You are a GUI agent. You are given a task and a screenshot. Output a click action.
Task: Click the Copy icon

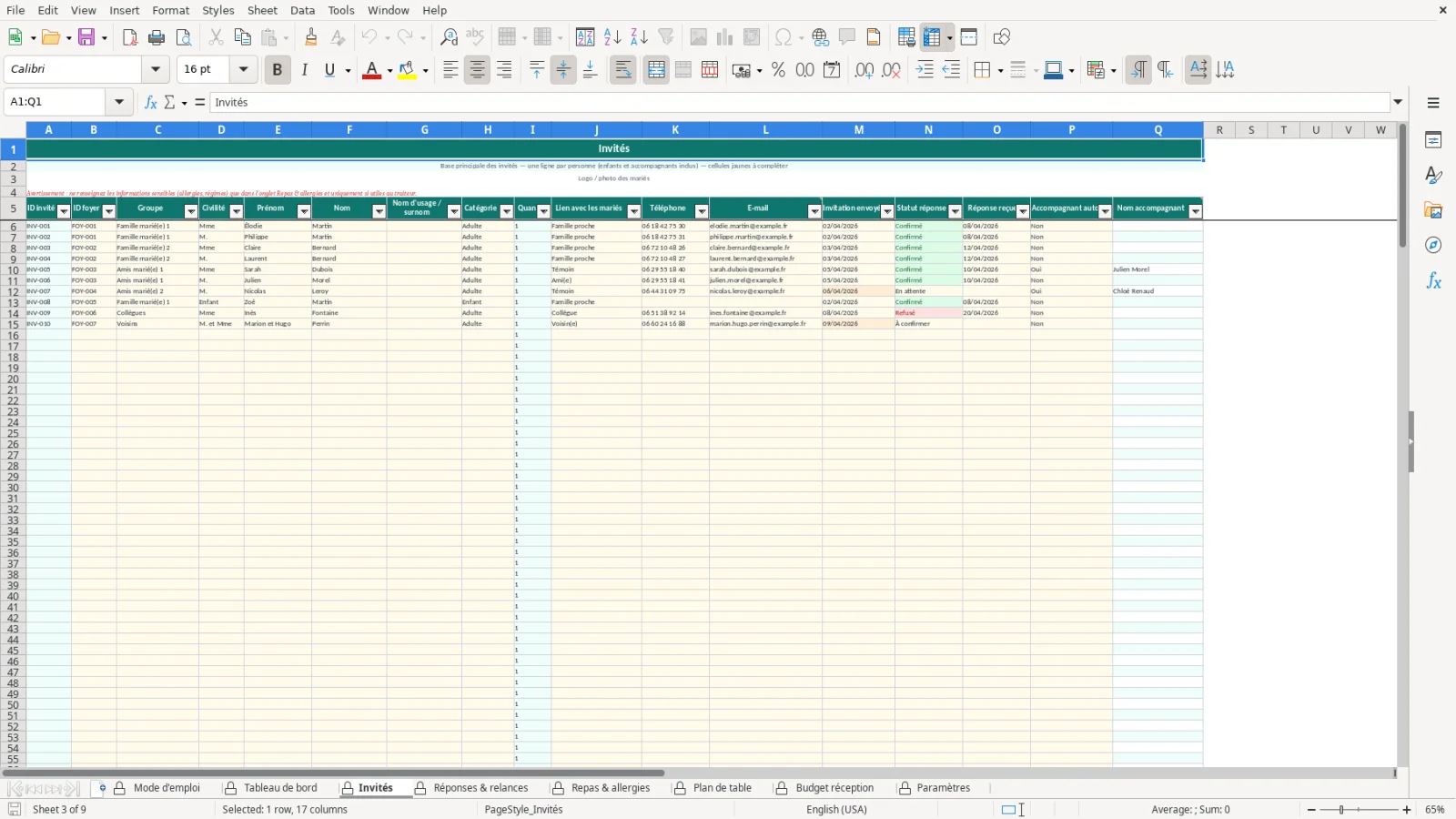(x=242, y=37)
